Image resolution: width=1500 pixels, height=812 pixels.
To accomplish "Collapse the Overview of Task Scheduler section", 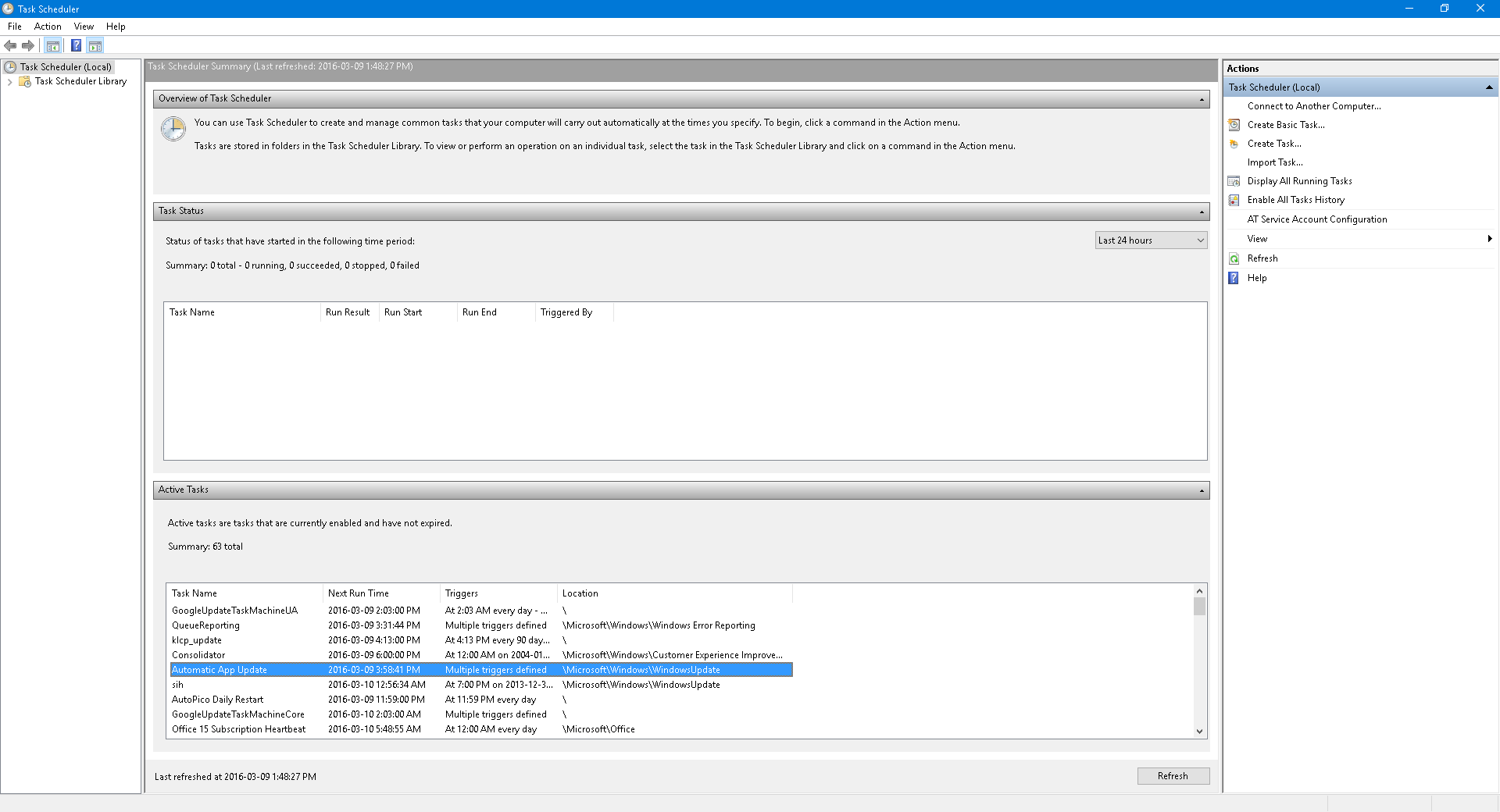I will 1202,99.
